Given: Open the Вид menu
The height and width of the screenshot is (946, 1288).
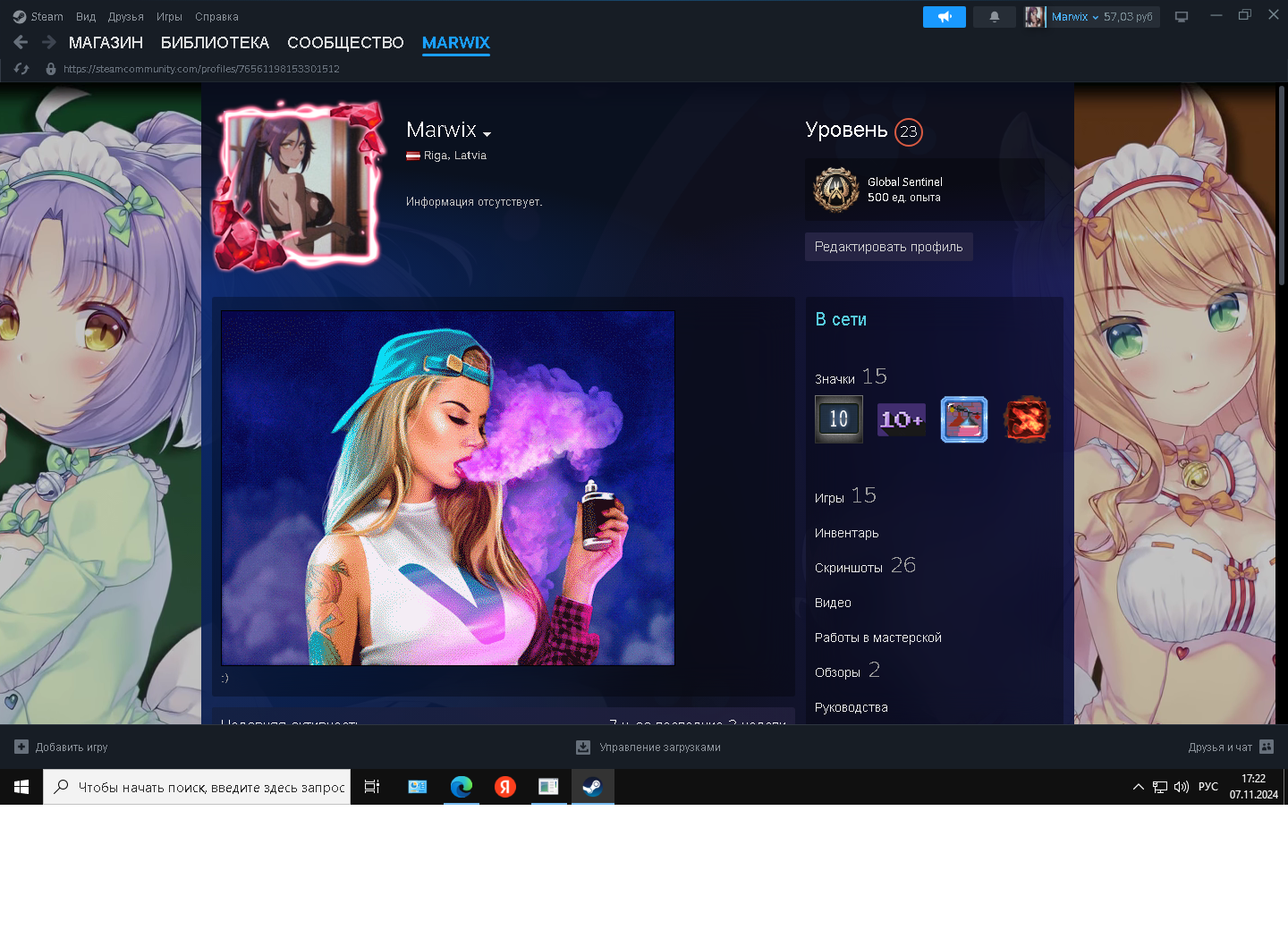Looking at the screenshot, I should click(x=86, y=17).
